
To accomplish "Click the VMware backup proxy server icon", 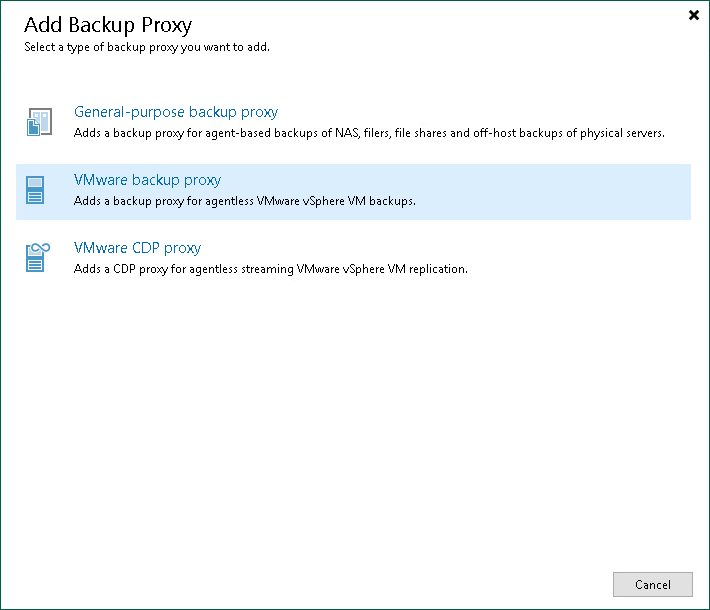I will 37,190.
